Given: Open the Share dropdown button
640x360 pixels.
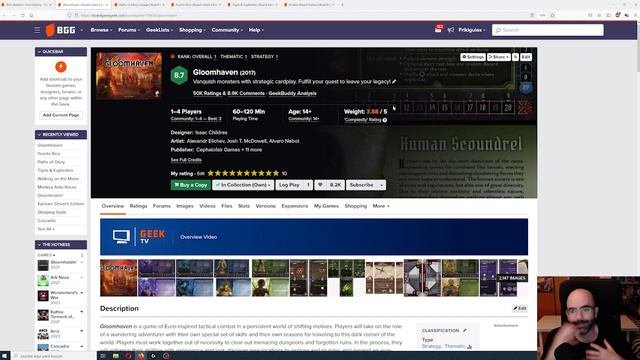Looking at the screenshot, I should point(499,57).
